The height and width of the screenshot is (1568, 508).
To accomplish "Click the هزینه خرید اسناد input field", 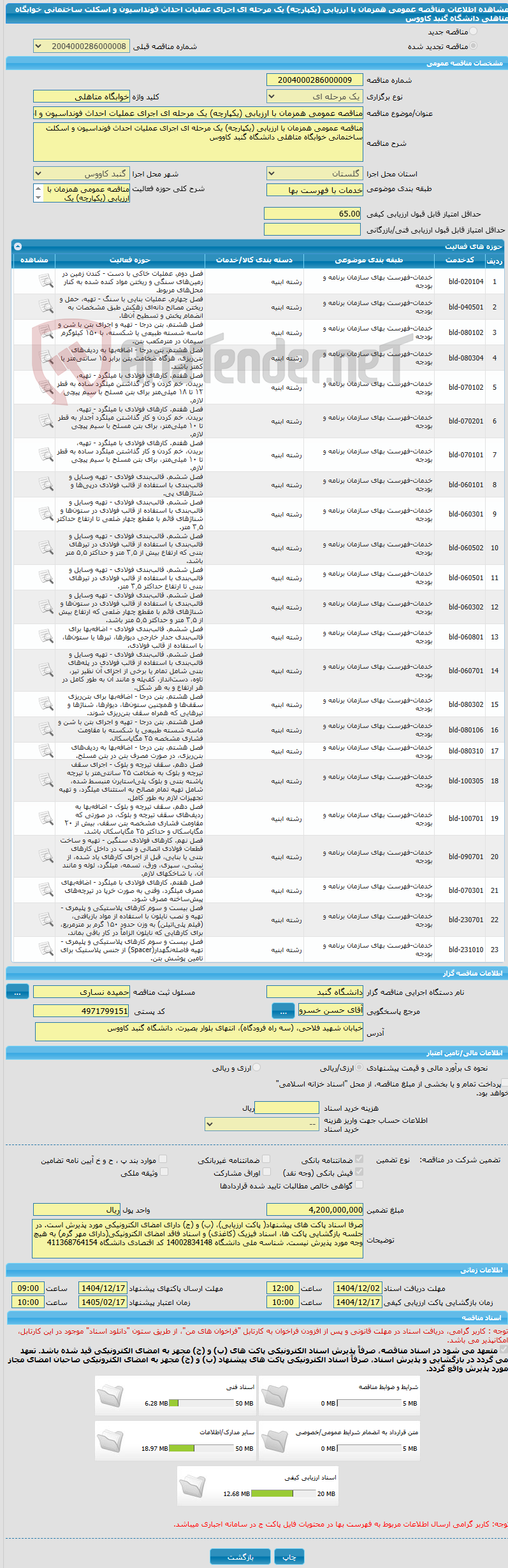I will point(287,1108).
